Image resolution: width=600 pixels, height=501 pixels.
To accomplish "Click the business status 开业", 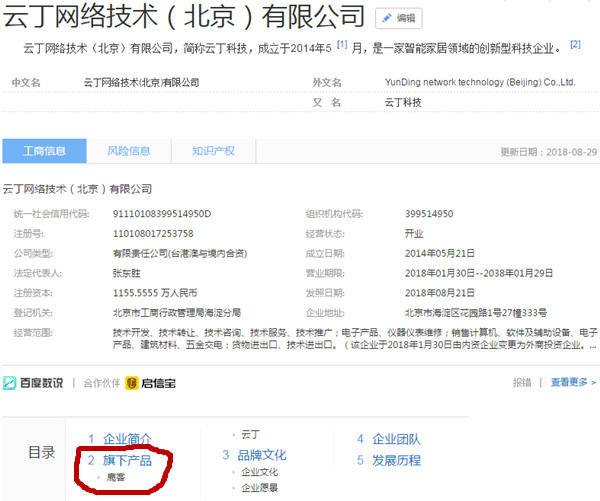I will coord(414,233).
